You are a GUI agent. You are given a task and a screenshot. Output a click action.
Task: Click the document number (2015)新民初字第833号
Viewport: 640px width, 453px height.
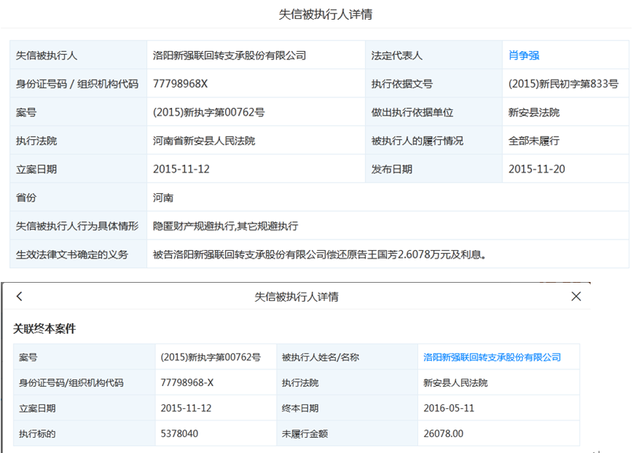563,84
